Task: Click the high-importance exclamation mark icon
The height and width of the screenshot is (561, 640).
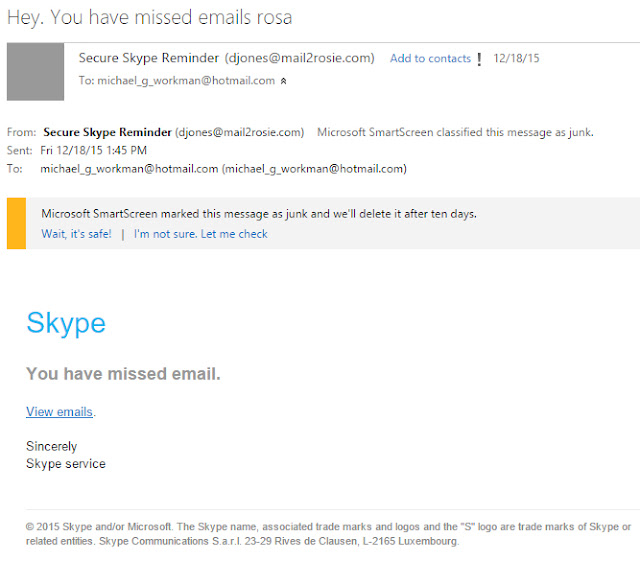Action: [480, 60]
